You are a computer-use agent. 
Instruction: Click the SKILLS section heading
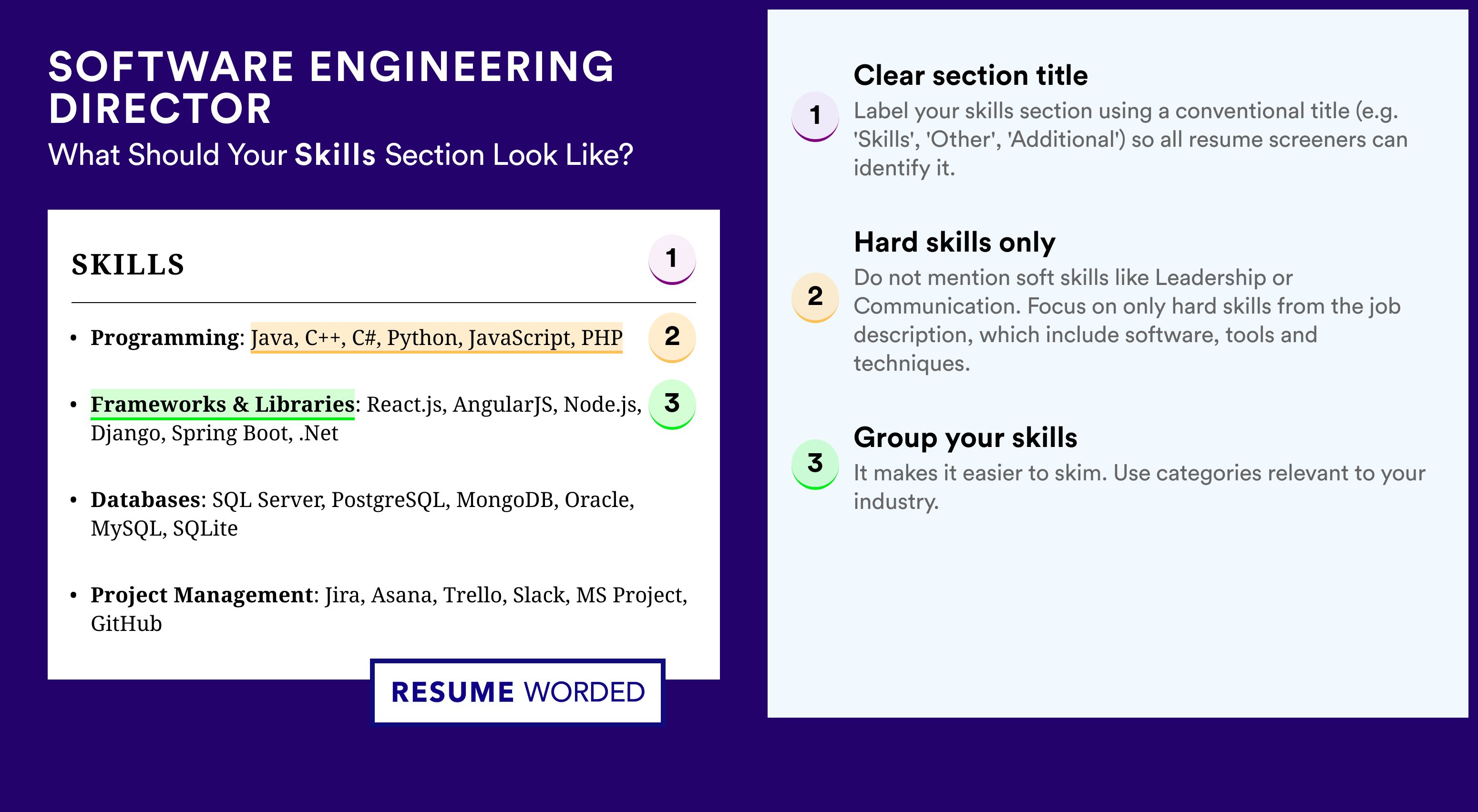pos(128,264)
